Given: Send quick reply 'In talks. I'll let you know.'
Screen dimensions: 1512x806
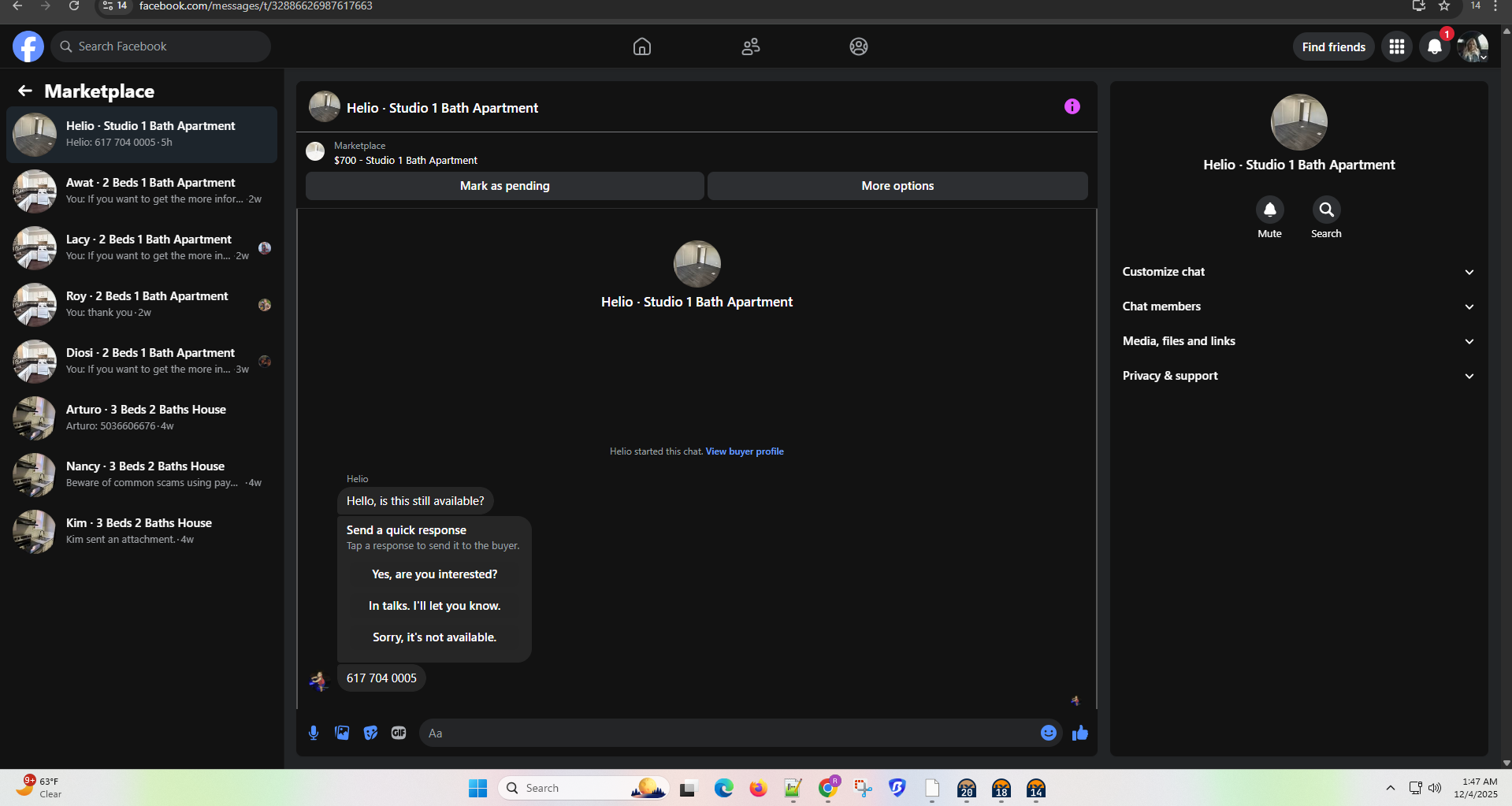Looking at the screenshot, I should pos(434,606).
